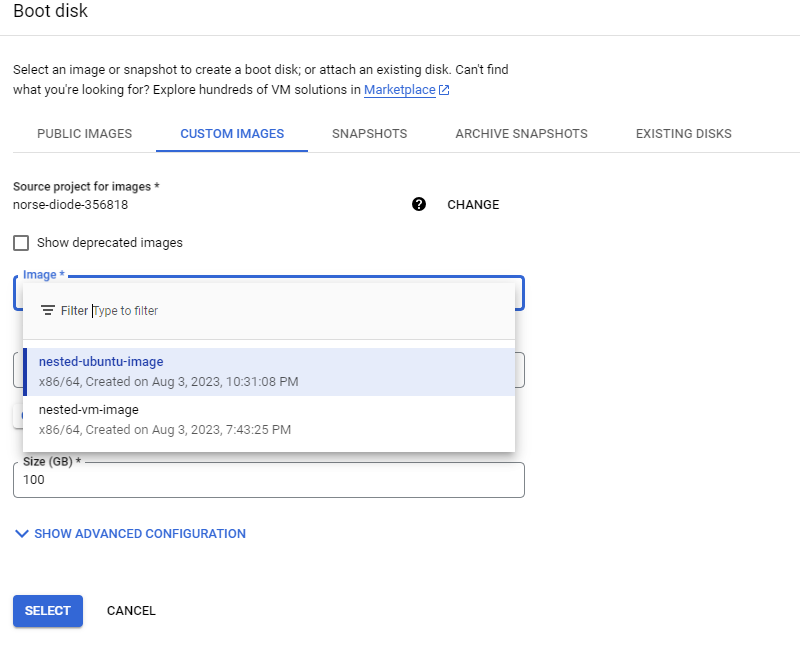Viewport: 800px width, 645px height.
Task: Open the Snapshots tab
Action: point(369,134)
